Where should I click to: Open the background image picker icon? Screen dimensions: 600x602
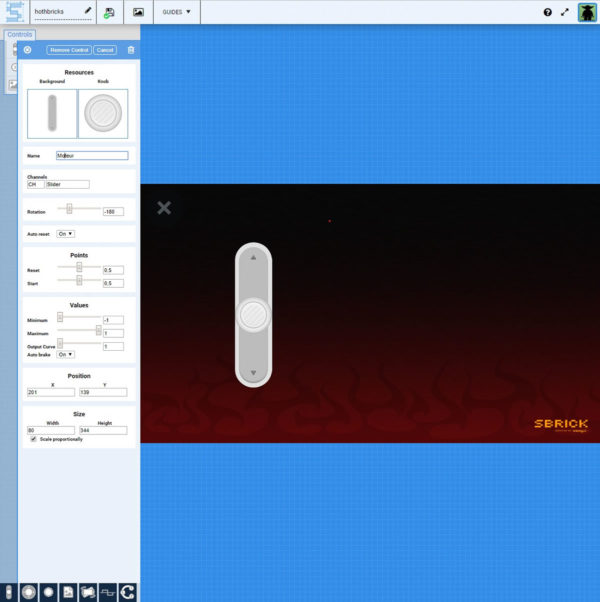coord(138,12)
